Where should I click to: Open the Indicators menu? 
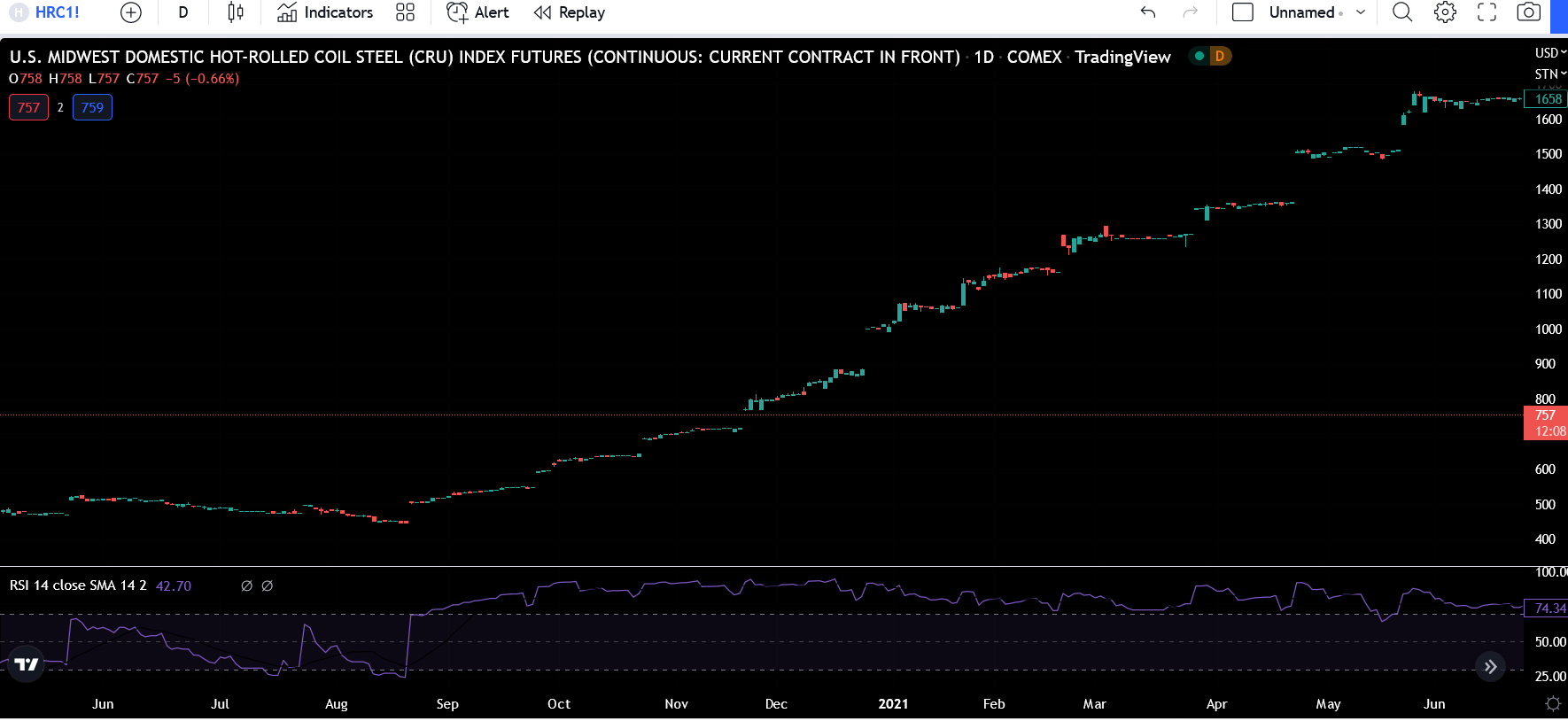point(325,12)
